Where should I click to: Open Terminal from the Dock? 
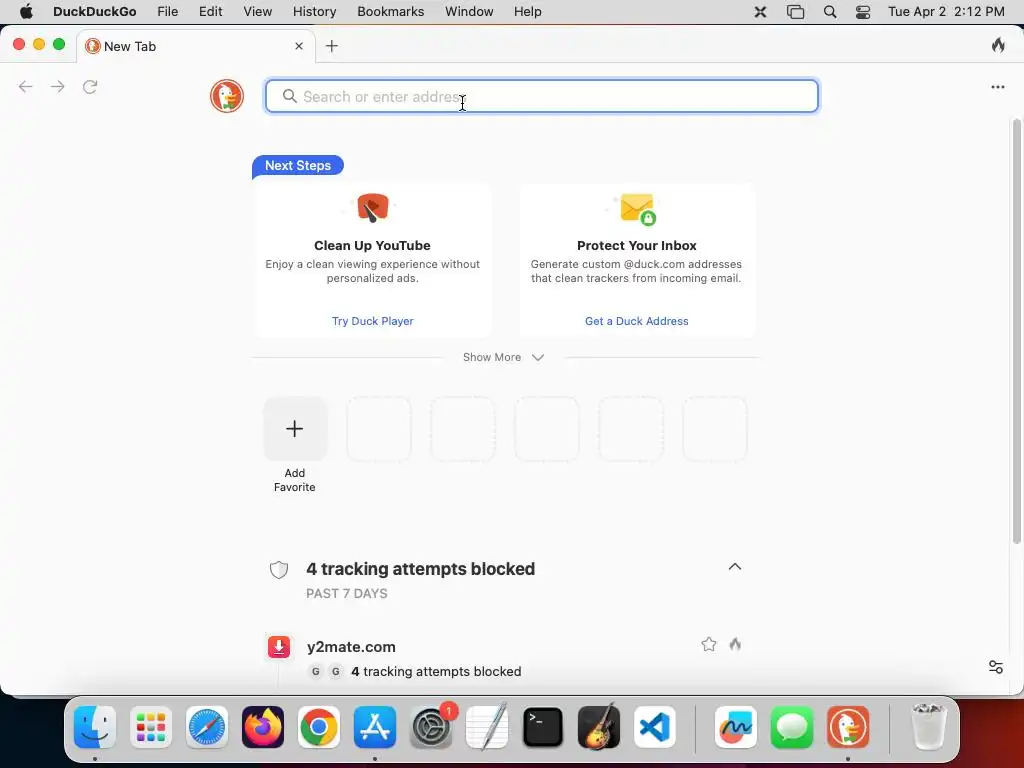point(543,727)
